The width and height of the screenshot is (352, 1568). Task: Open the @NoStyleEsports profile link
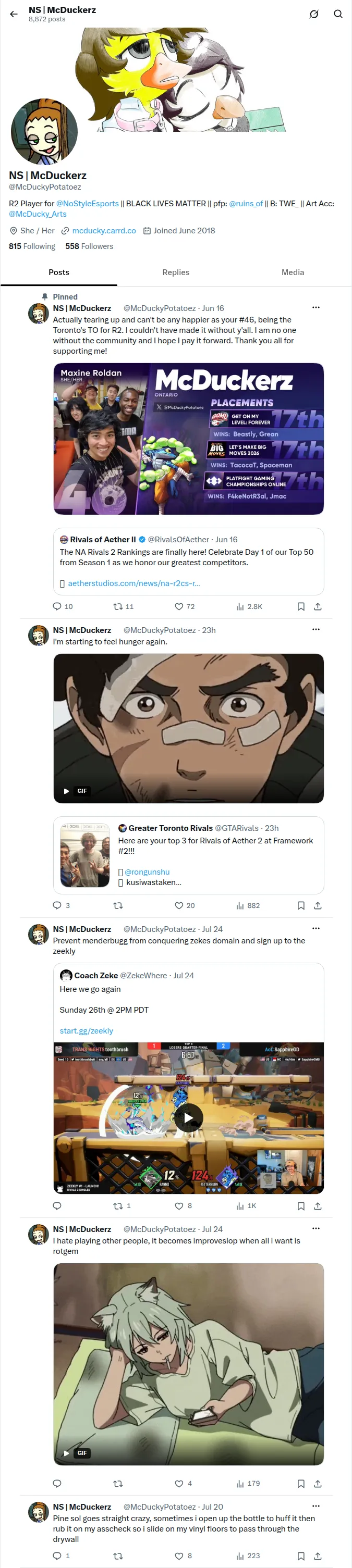coord(88,203)
